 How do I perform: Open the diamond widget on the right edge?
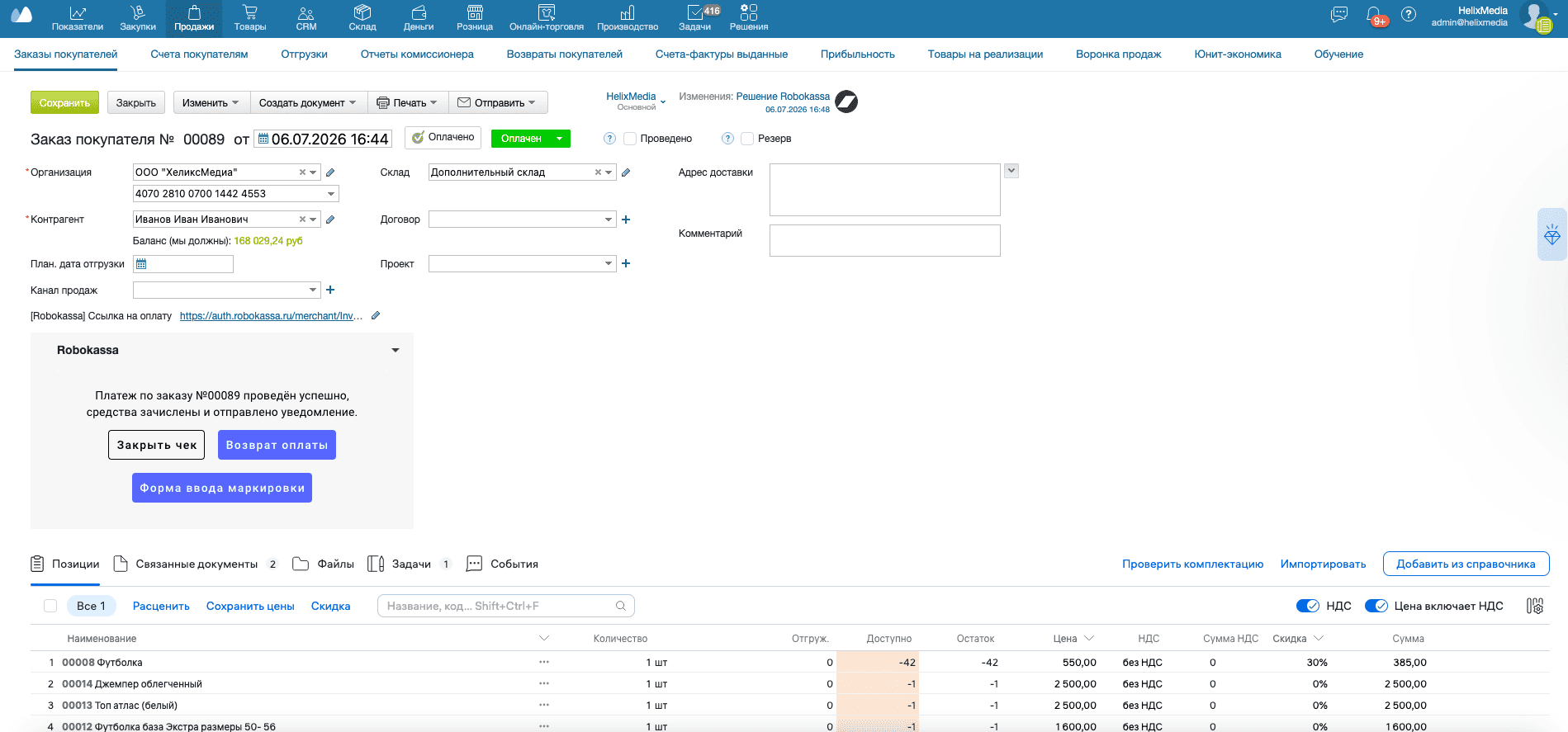coord(1552,234)
